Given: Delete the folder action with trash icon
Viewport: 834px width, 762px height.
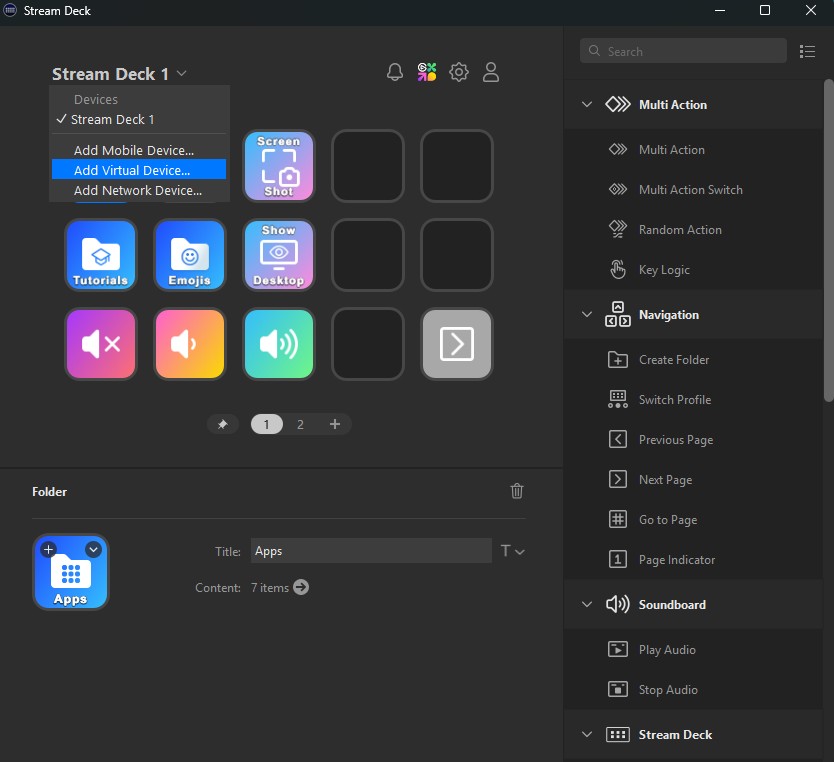Looking at the screenshot, I should tap(517, 491).
